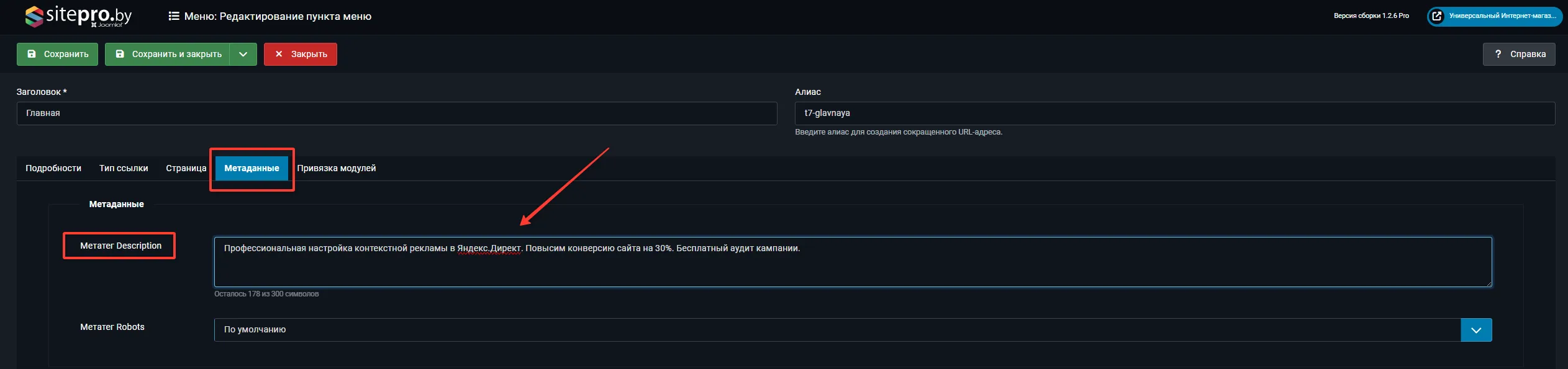Click the description textarea resize handle
This screenshot has height=369, width=1568.
(x=1488, y=283)
